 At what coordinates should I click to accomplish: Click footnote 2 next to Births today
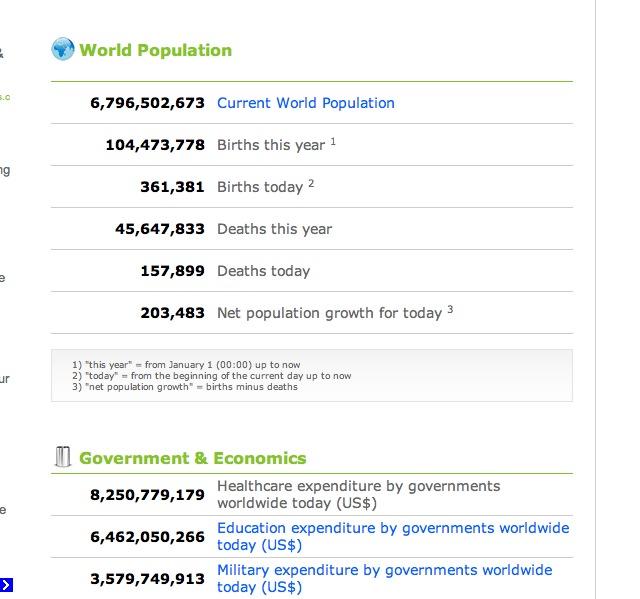(311, 183)
